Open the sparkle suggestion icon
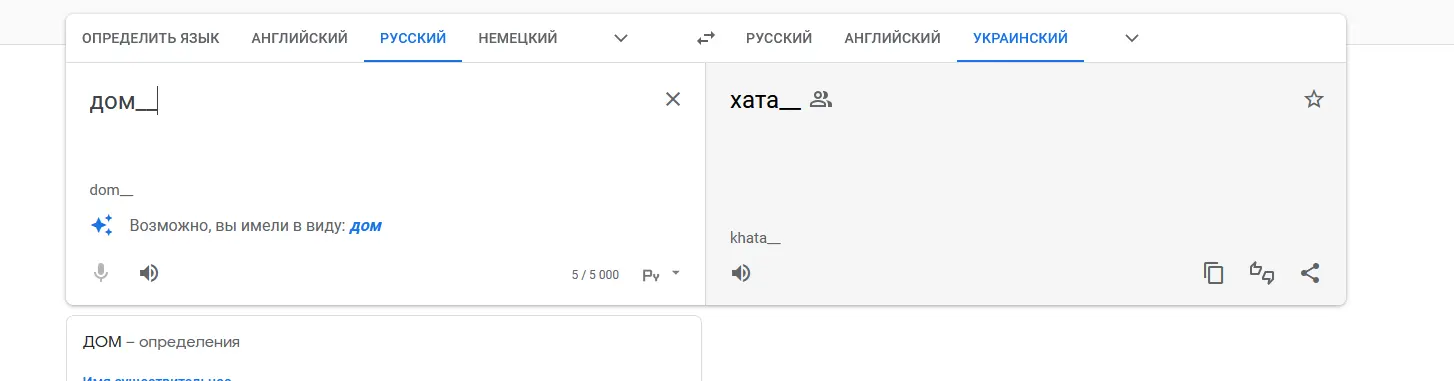This screenshot has height=381, width=1454. [x=102, y=226]
